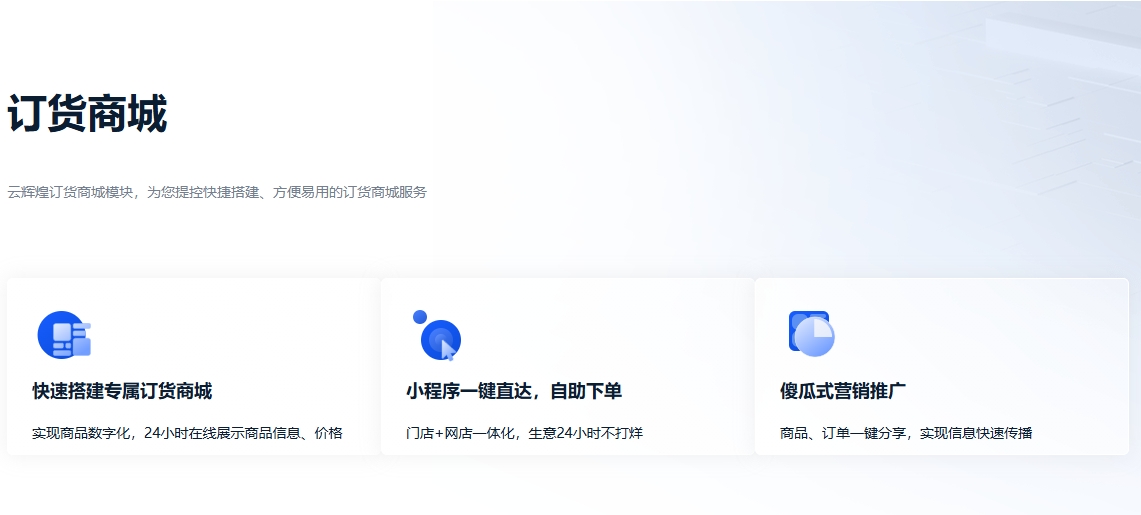Viewport: 1141px width, 515px height.
Task: Click the 快速搭建专属订货商城 card icon
Action: point(64,335)
